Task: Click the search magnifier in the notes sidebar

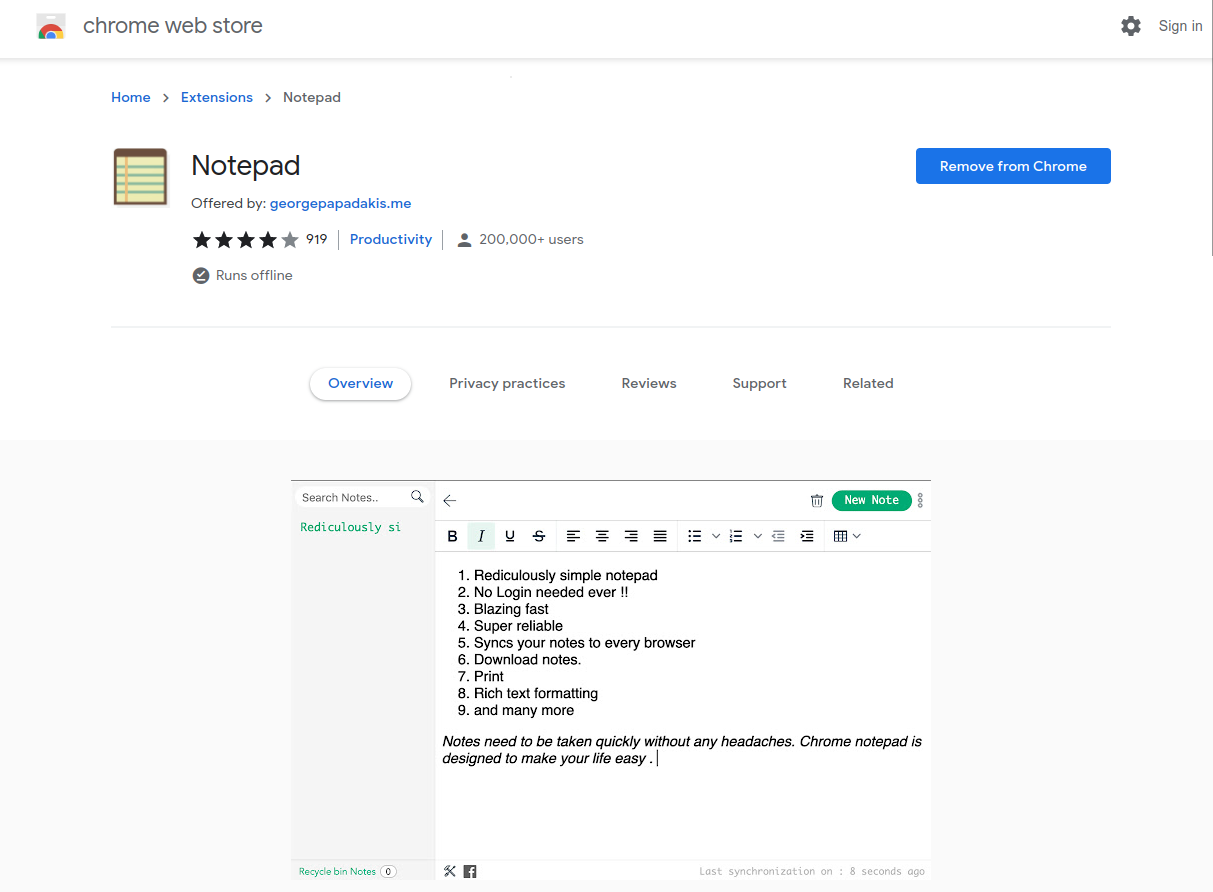Action: tap(417, 497)
